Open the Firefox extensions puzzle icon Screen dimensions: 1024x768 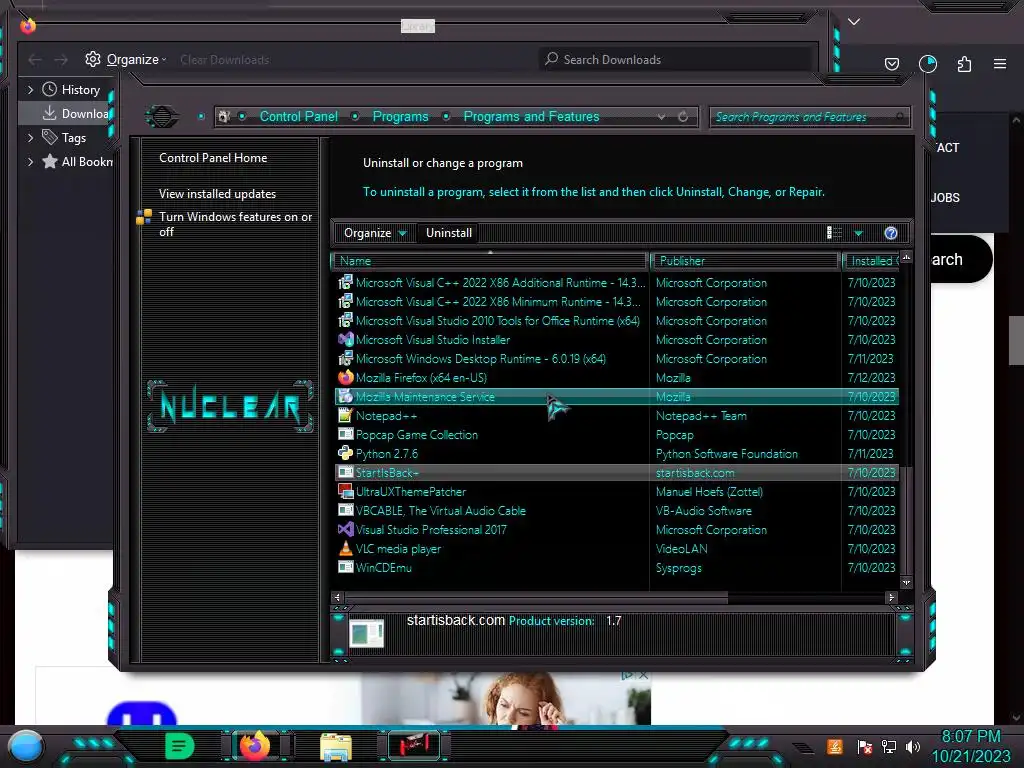[x=964, y=64]
